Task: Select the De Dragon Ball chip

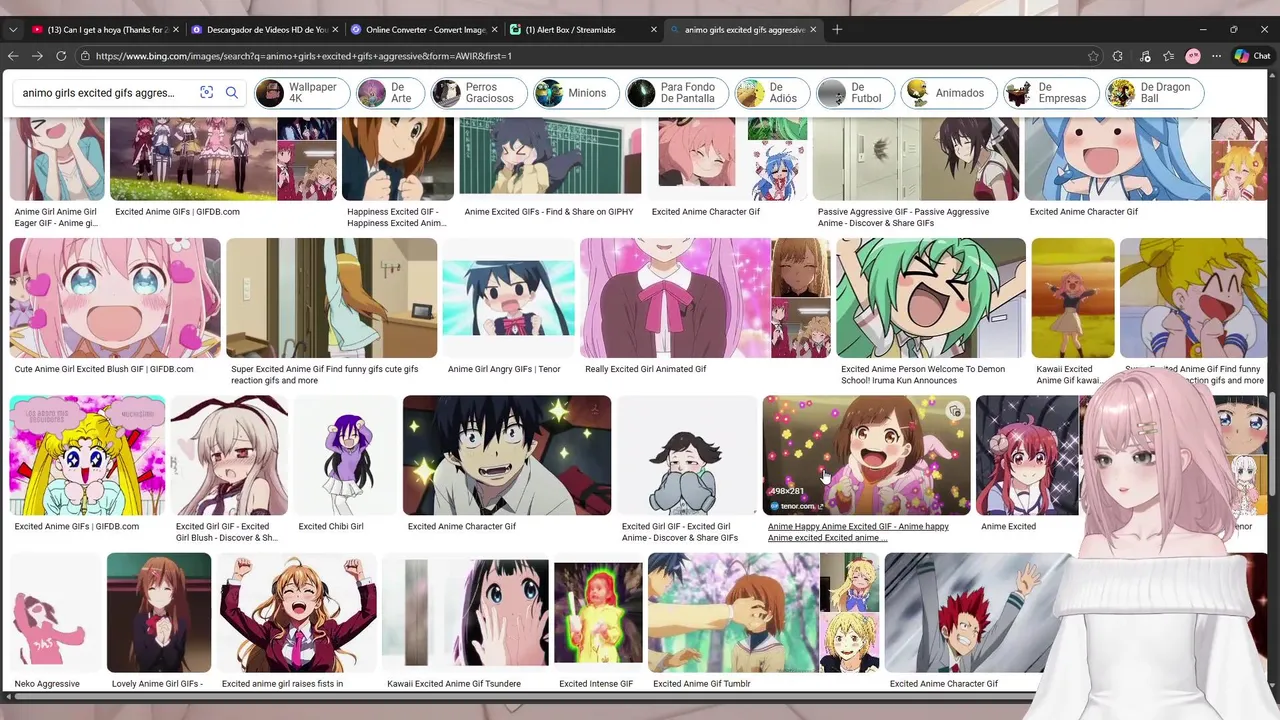Action: point(1154,93)
